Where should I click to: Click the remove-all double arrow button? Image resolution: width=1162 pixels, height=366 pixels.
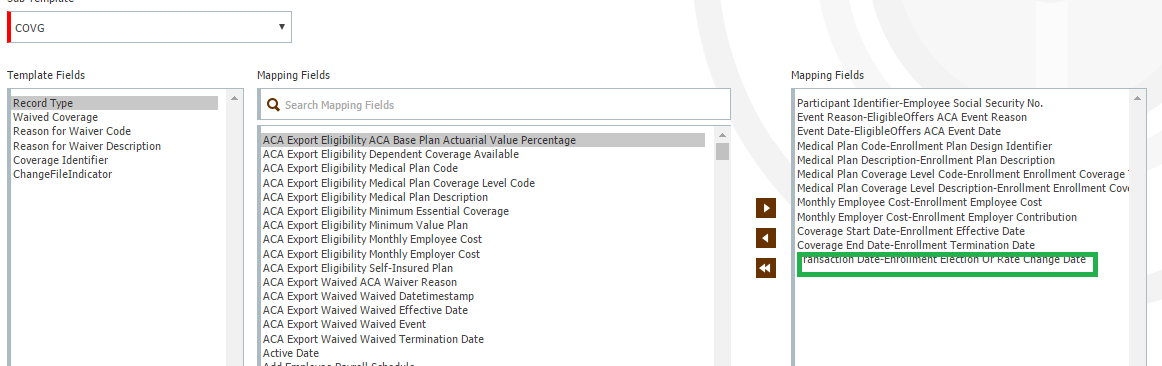766,268
